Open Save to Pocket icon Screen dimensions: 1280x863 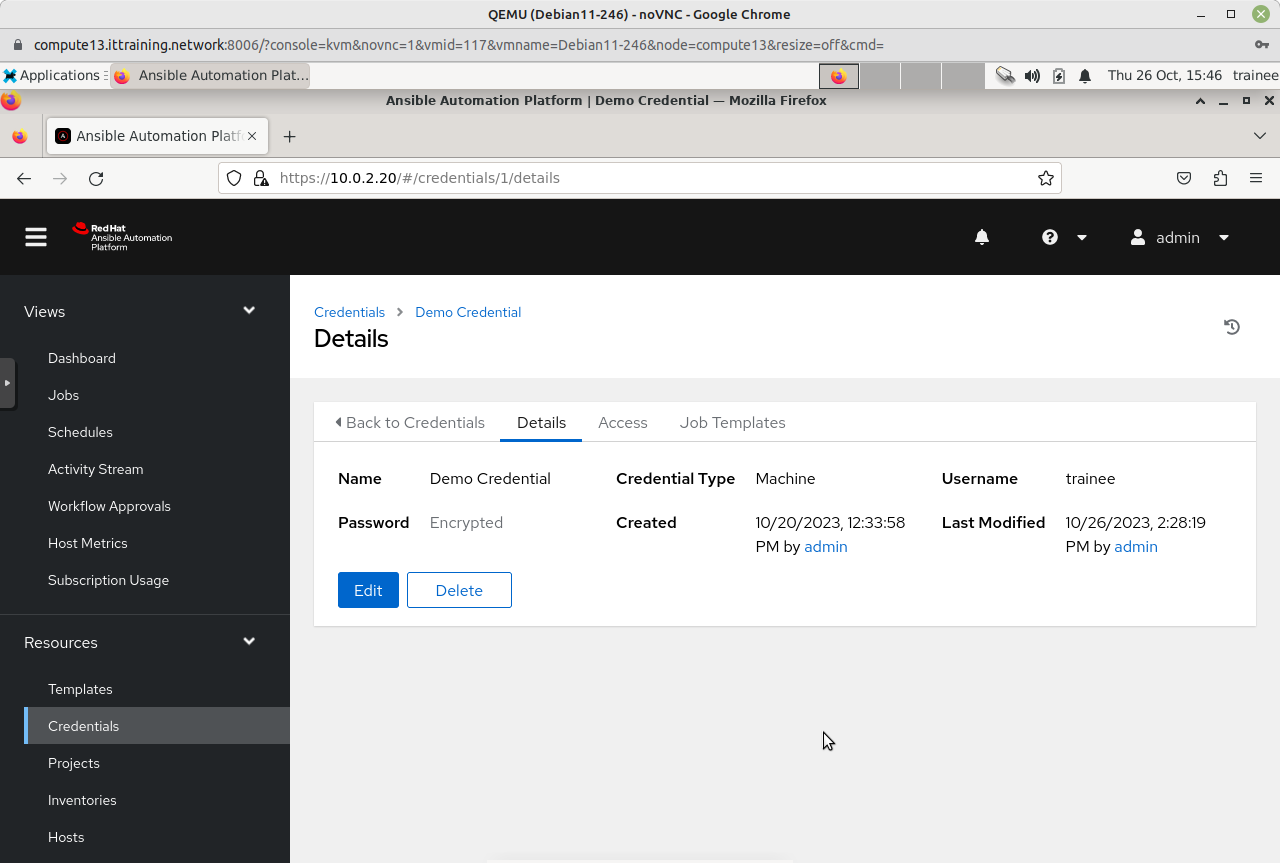click(1184, 178)
